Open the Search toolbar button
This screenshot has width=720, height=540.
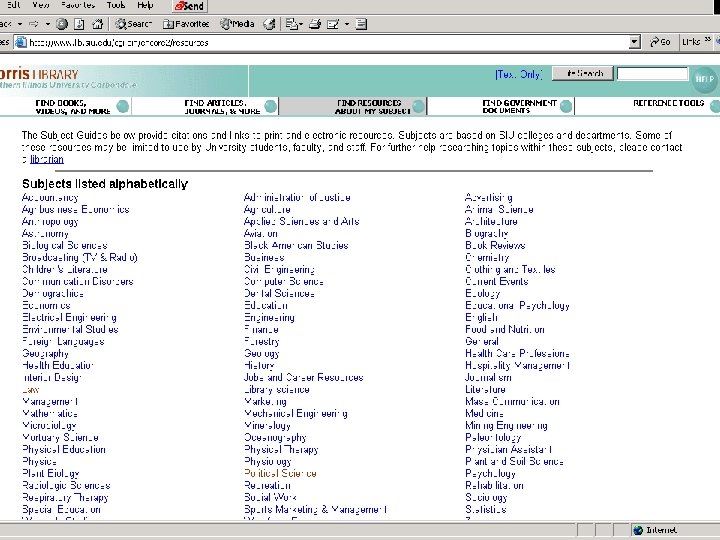click(x=133, y=24)
